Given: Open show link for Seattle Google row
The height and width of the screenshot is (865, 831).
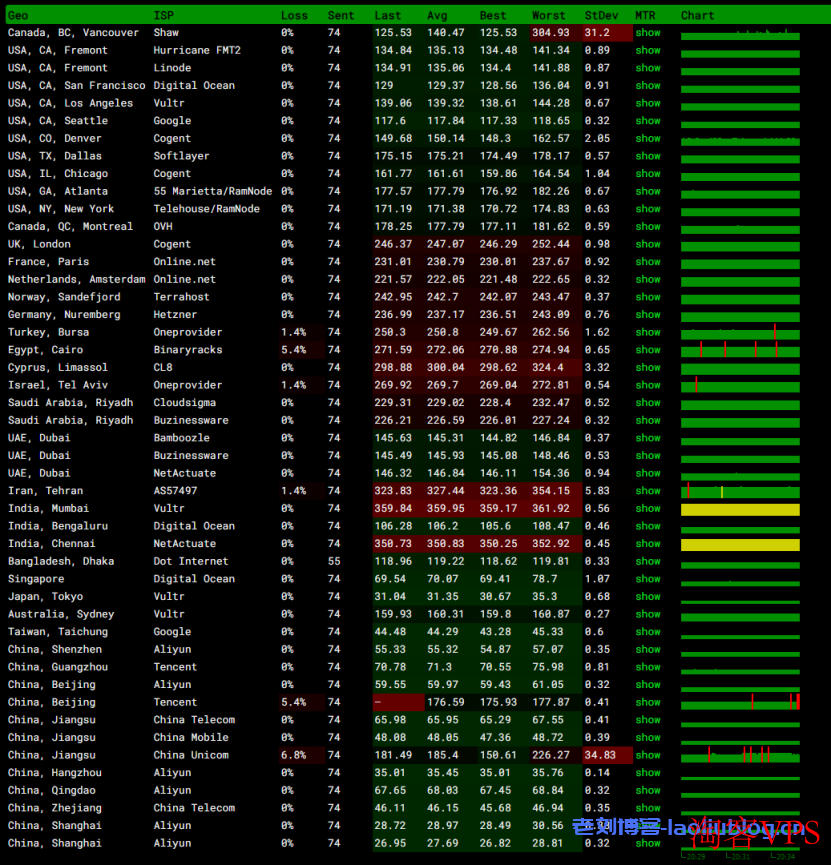Looking at the screenshot, I should [647, 121].
